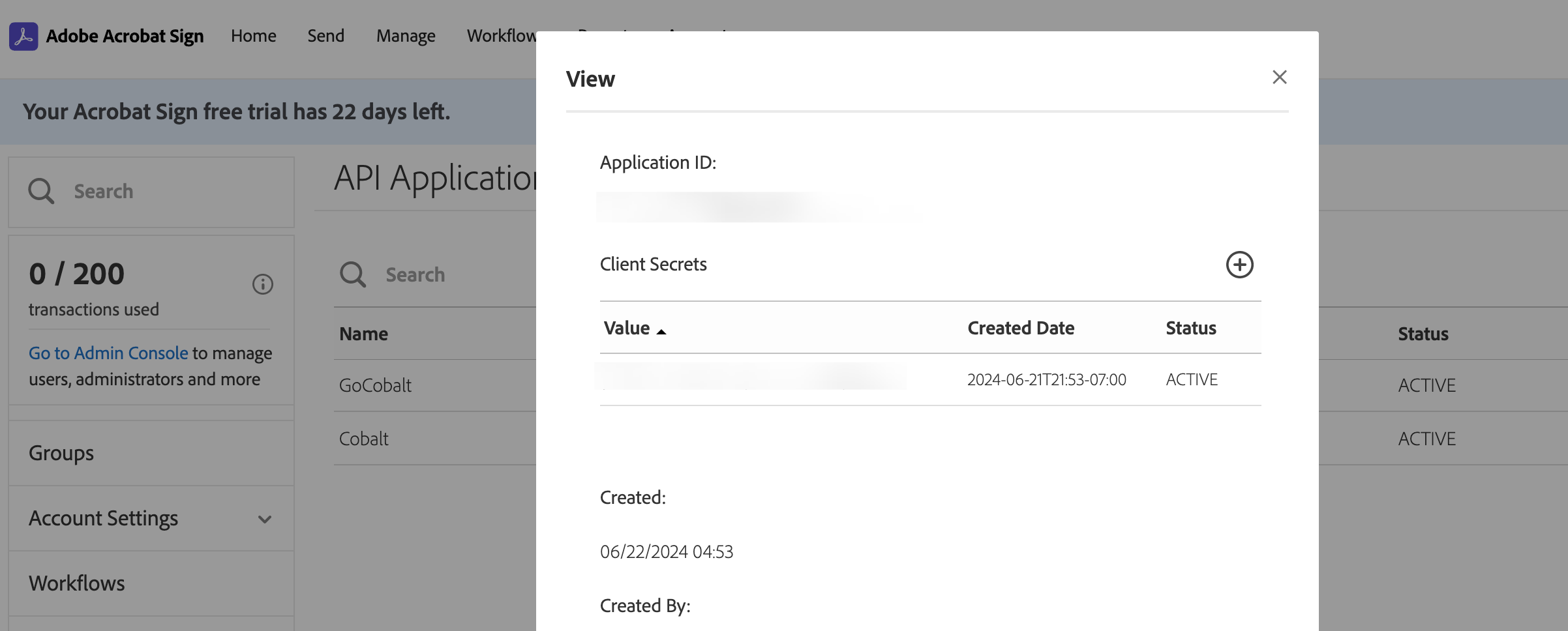Click the 0 / 200 transactions counter
The width and height of the screenshot is (1568, 631).
coord(76,274)
